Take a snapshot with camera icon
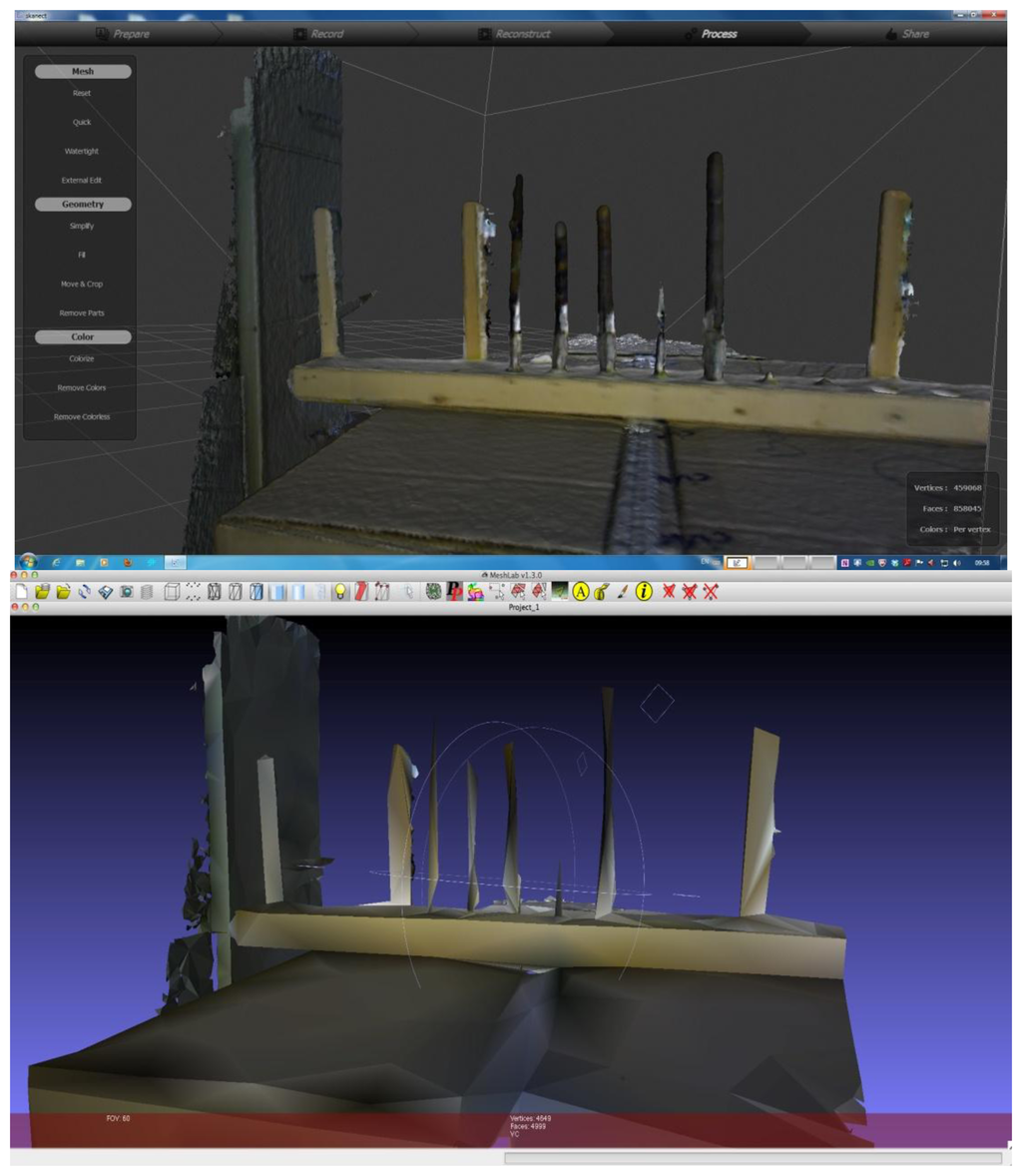Image resolution: width=1022 pixels, height=1176 pixels. (x=127, y=593)
